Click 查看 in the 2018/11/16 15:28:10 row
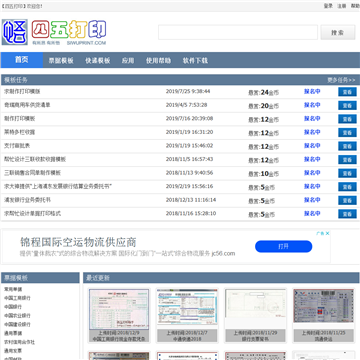Viewport: 360px width, 360px height. (x=347, y=214)
